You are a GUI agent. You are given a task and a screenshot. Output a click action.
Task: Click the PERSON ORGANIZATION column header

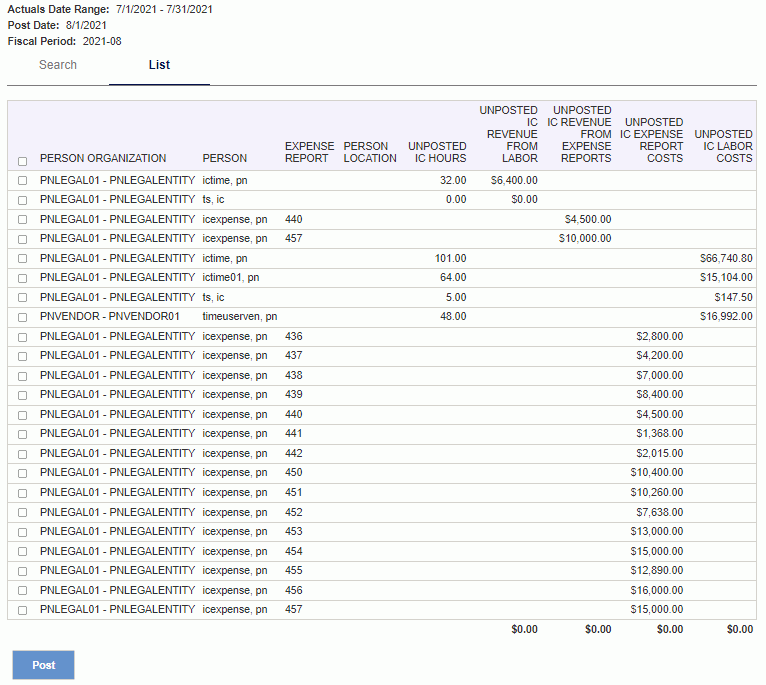point(103,158)
